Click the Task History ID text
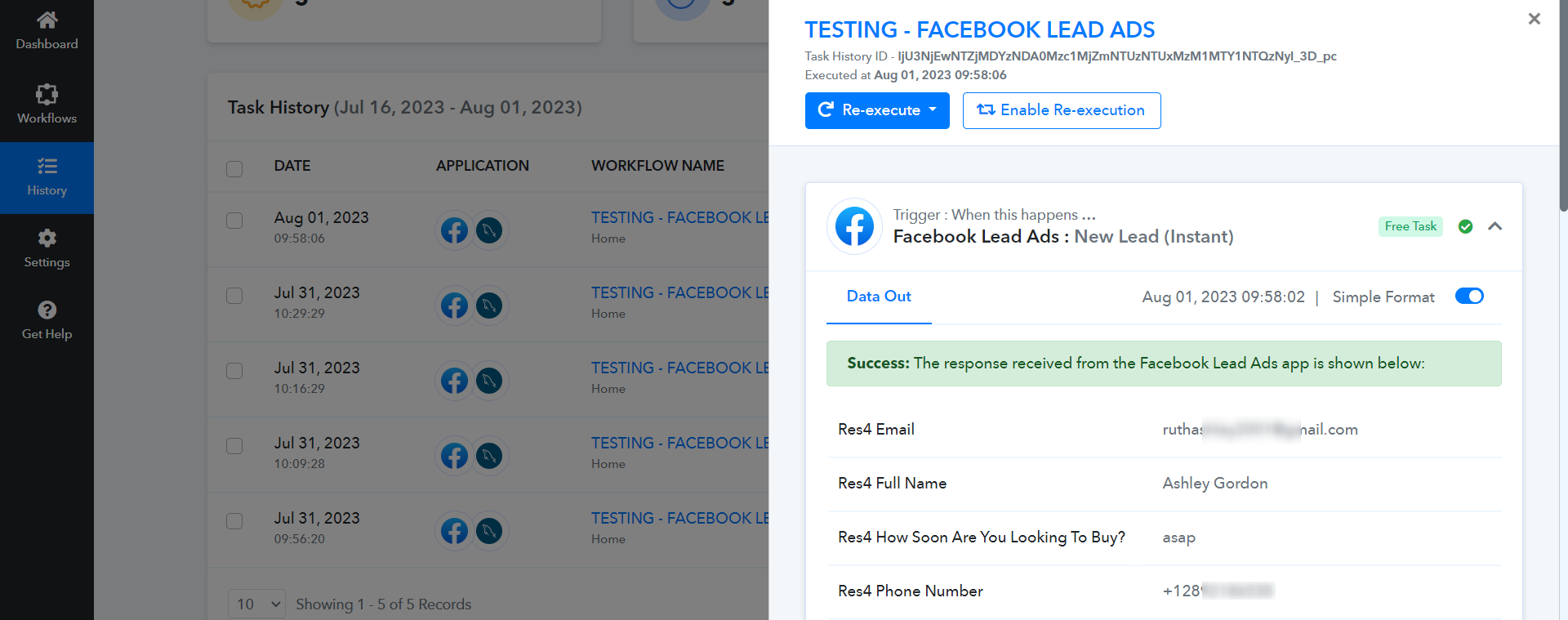This screenshot has height=620, width=1568. click(x=1071, y=56)
